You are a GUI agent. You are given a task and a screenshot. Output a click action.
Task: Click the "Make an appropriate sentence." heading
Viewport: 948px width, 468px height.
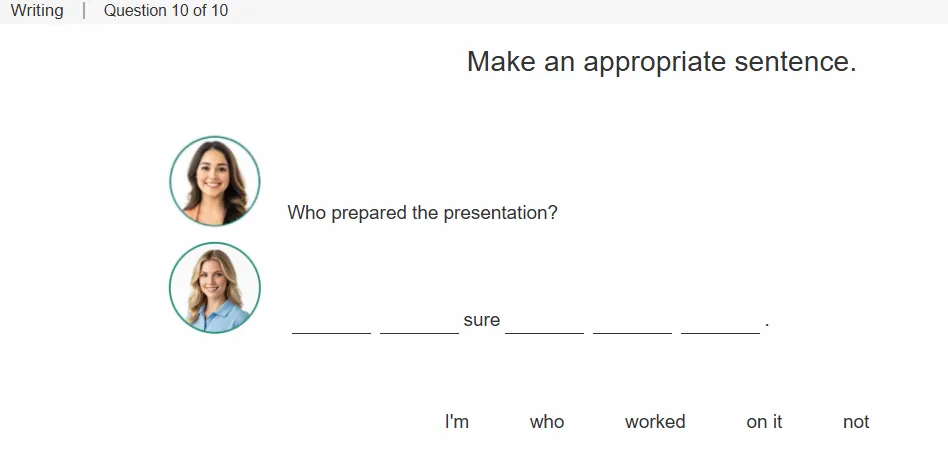[661, 61]
